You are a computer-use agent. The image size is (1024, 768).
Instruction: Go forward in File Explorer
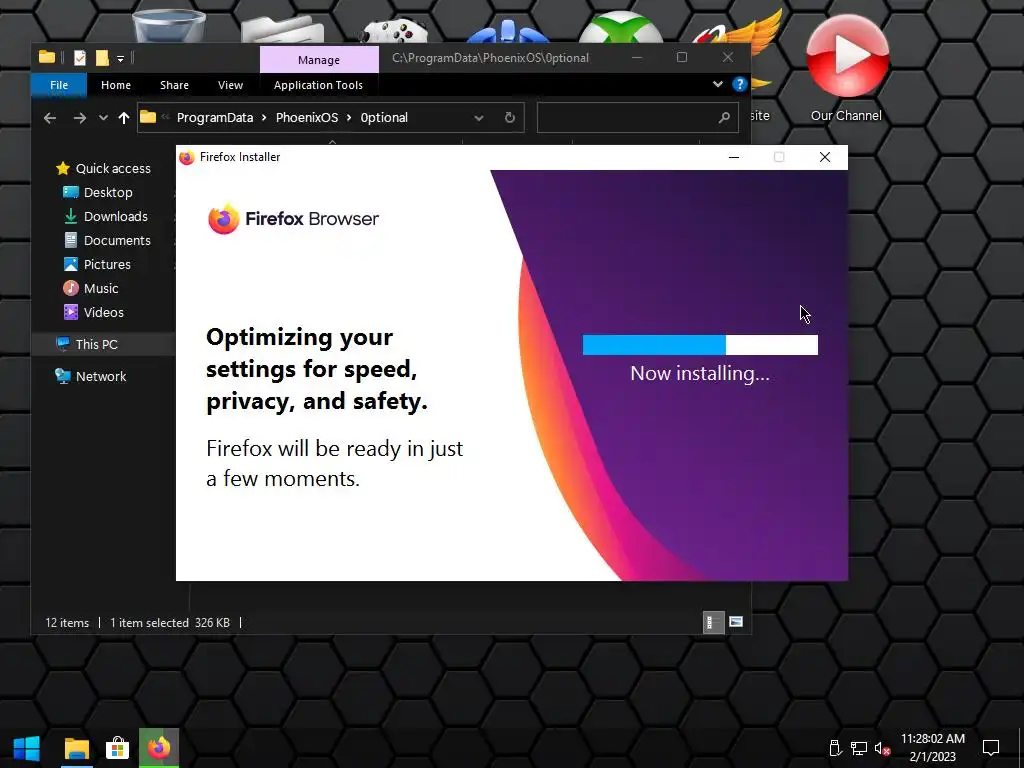pyautogui.click(x=80, y=118)
